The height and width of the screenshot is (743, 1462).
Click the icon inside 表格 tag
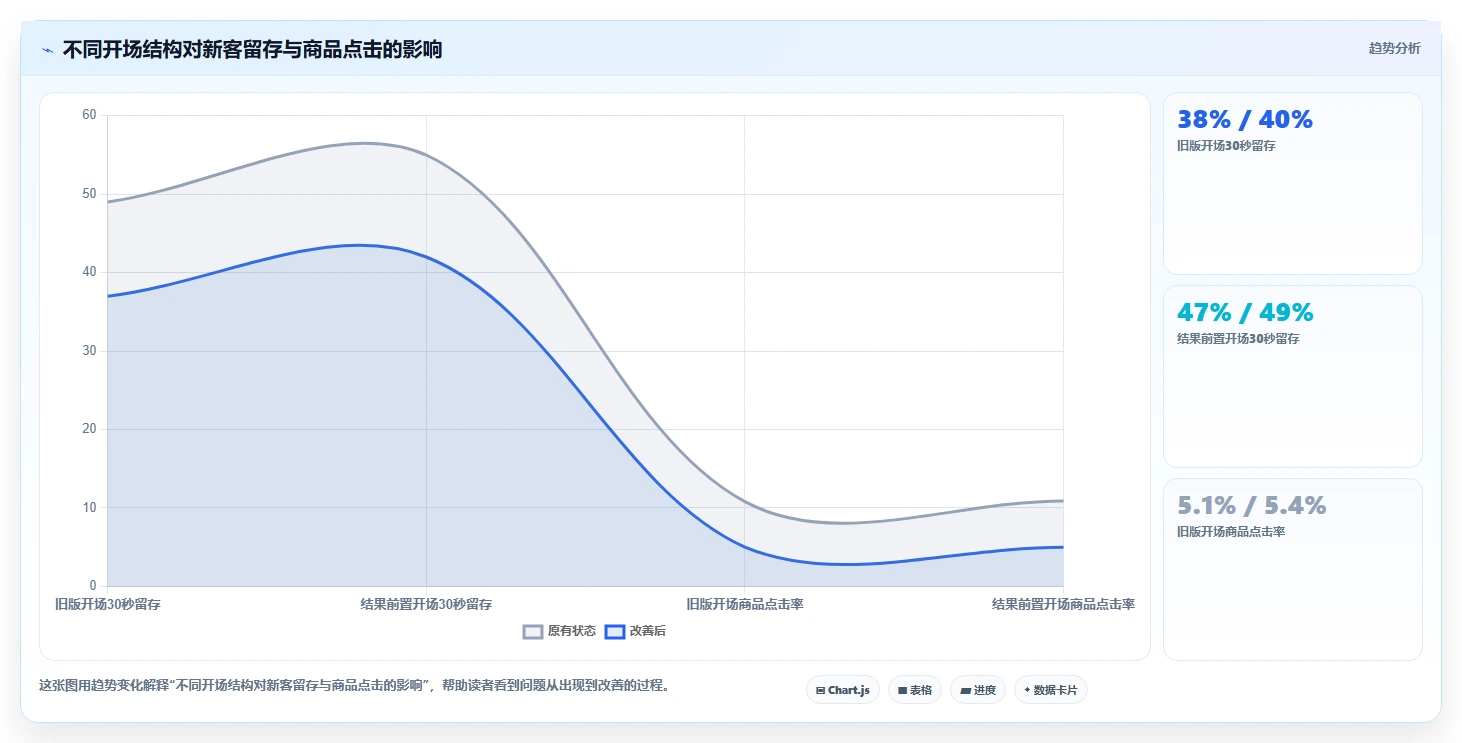(x=902, y=691)
